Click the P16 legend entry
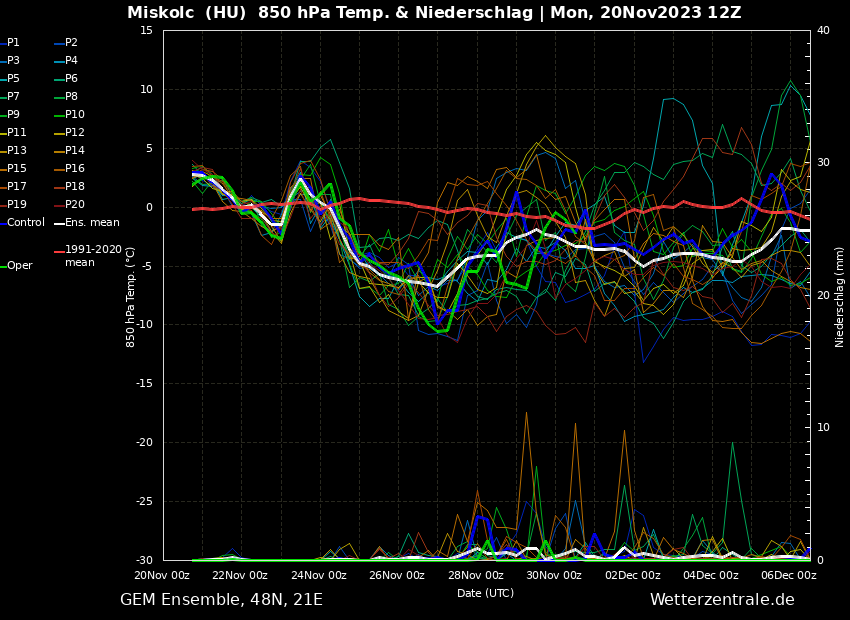 [74, 169]
